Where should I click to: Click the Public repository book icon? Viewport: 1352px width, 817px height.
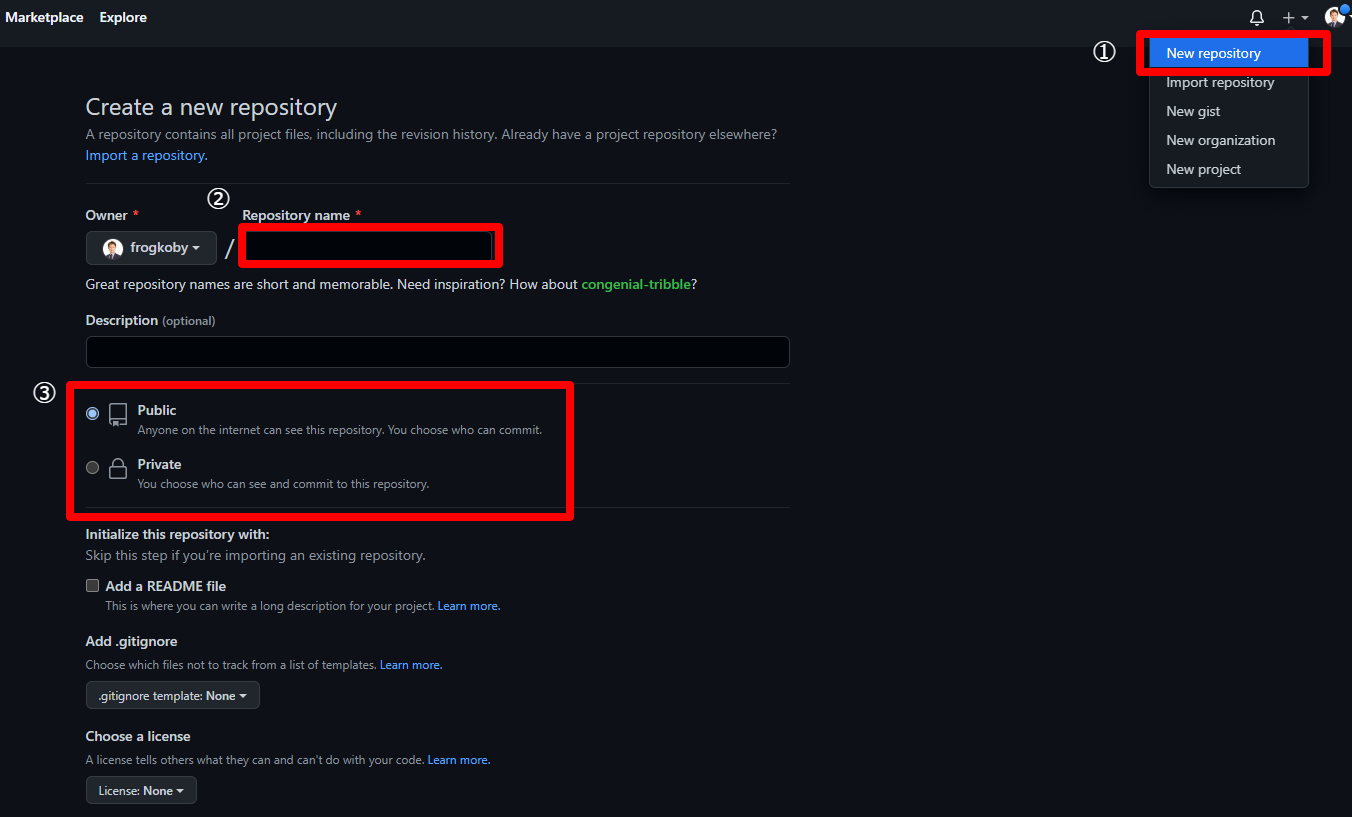[118, 415]
